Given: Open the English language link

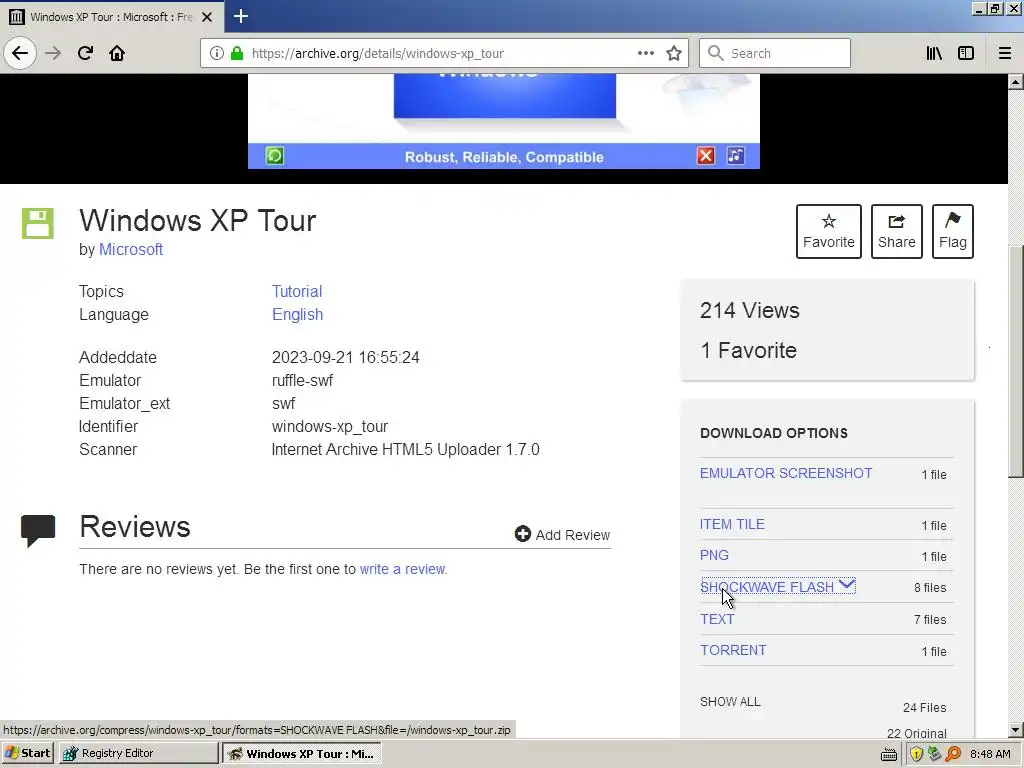Looking at the screenshot, I should coord(298,315).
